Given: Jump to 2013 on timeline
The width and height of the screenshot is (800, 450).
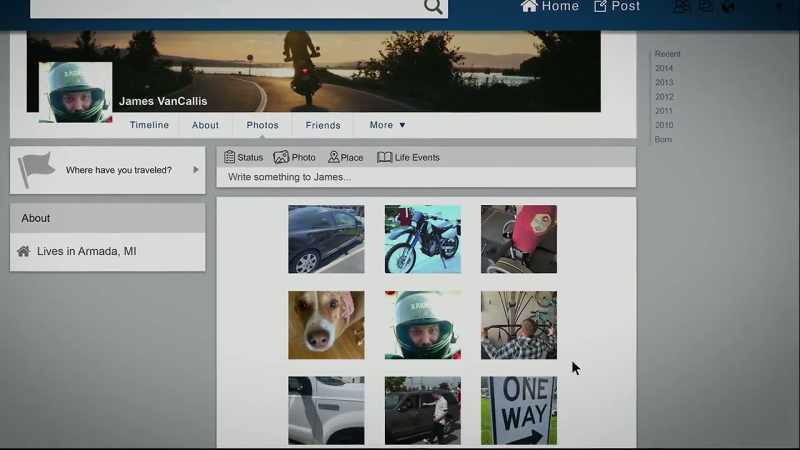Looking at the screenshot, I should point(664,82).
